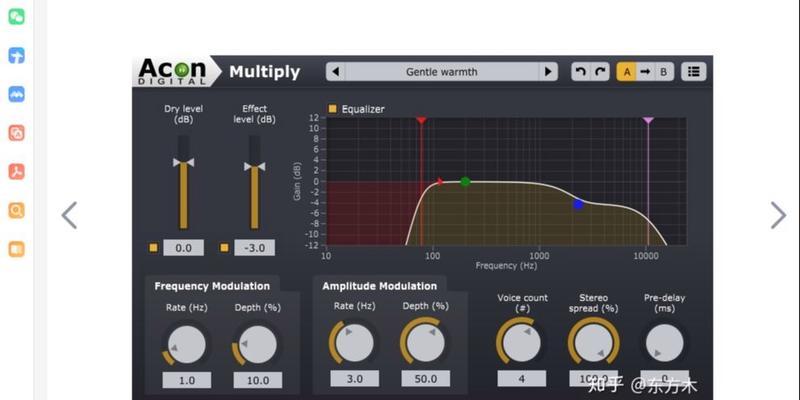Click the Pre-delay knob
Image resolution: width=800 pixels, height=400 pixels.
coord(664,343)
